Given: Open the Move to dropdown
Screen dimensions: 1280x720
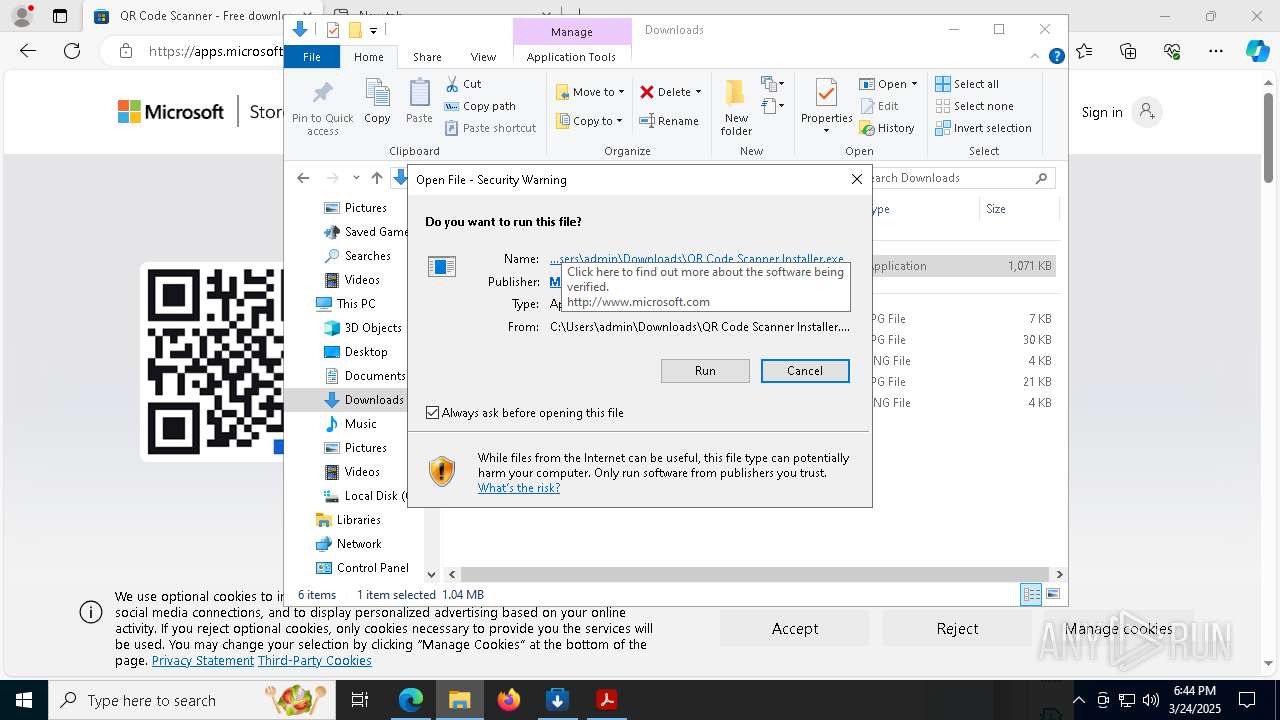Looking at the screenshot, I should 591,92.
